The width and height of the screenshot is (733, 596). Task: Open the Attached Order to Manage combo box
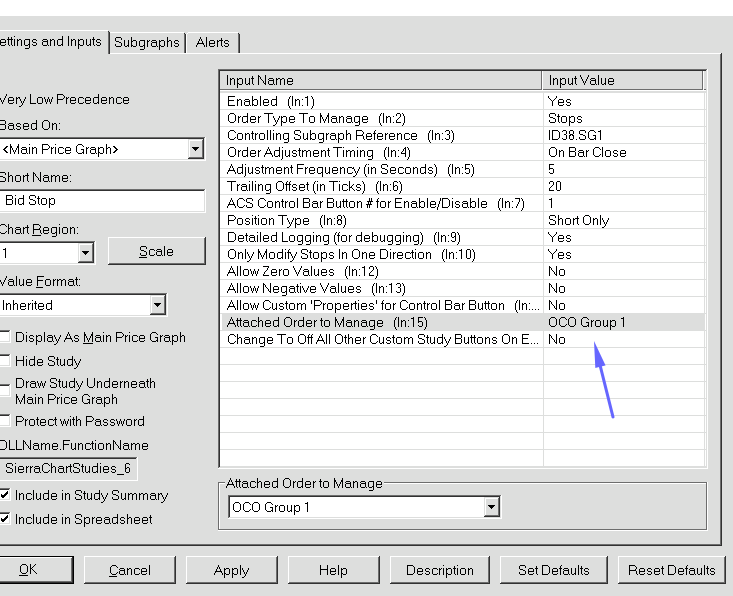tap(364, 507)
